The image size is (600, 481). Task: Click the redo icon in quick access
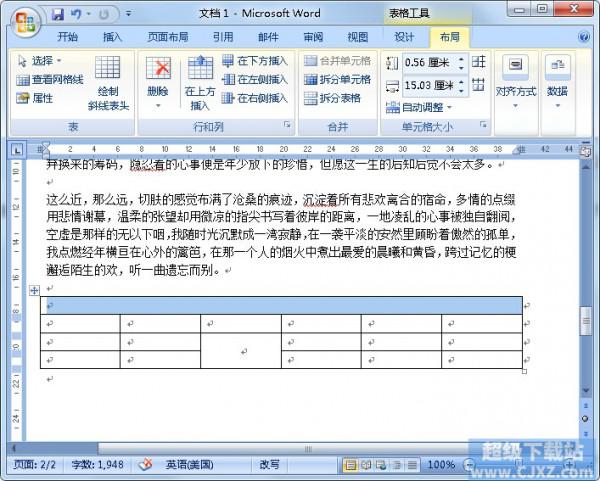tap(103, 14)
